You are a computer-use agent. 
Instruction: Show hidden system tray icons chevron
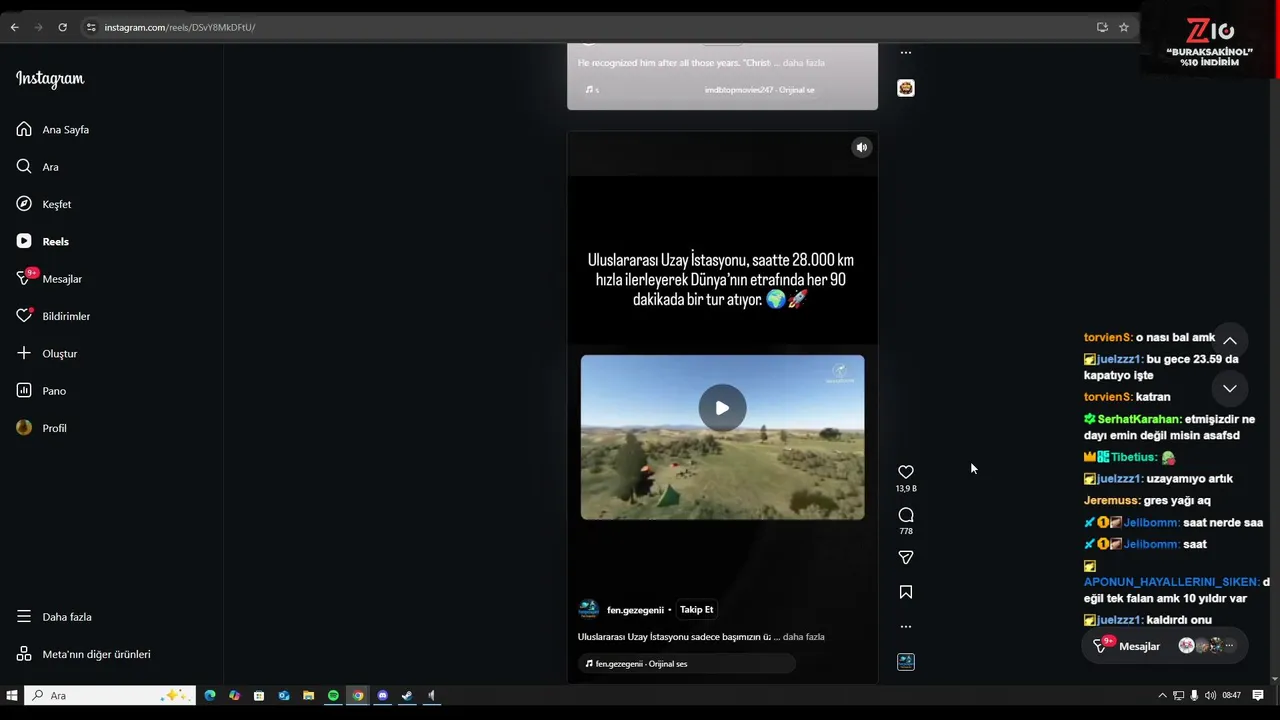[1162, 695]
